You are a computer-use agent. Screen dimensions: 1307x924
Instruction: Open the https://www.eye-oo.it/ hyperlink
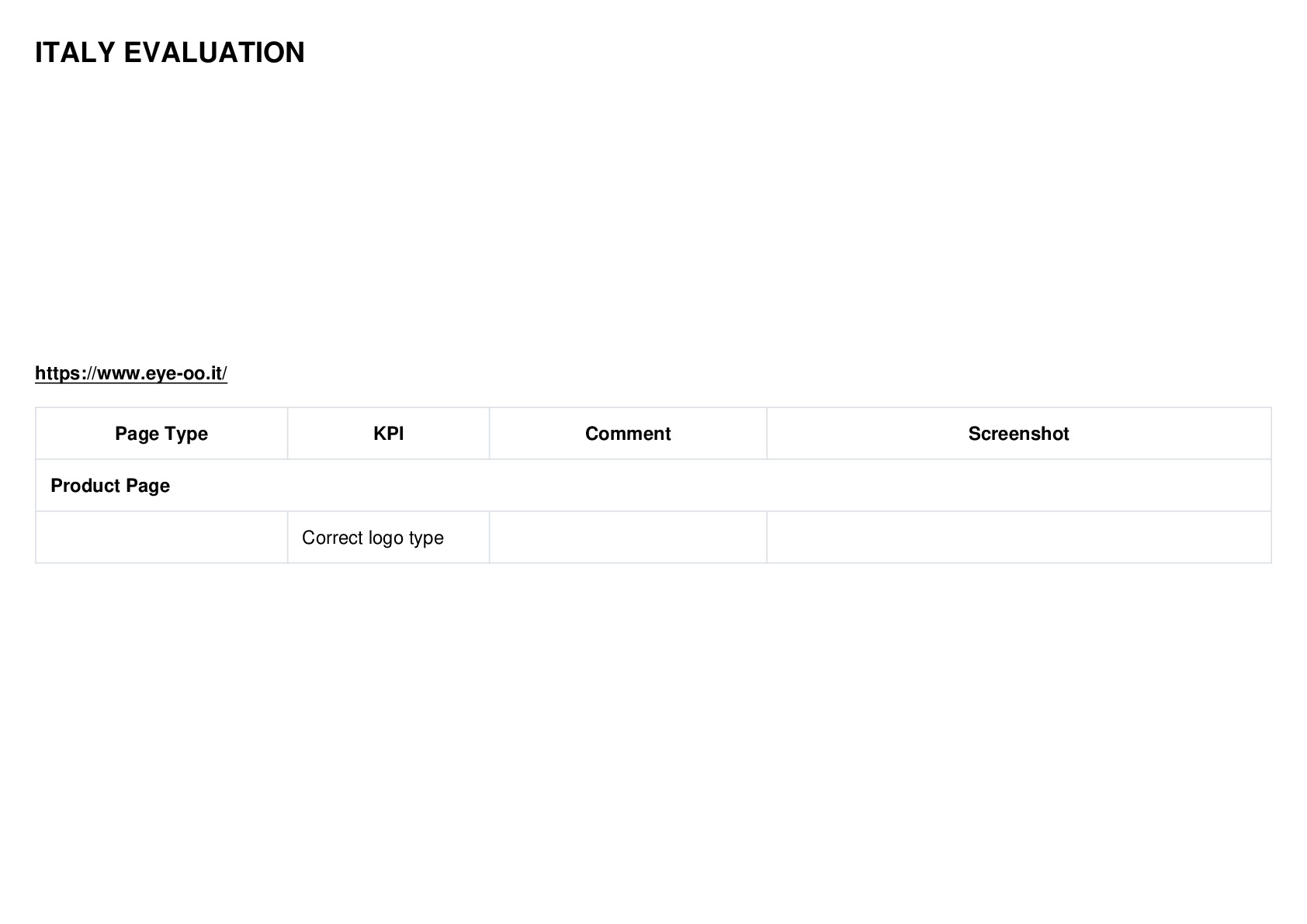click(x=131, y=373)
